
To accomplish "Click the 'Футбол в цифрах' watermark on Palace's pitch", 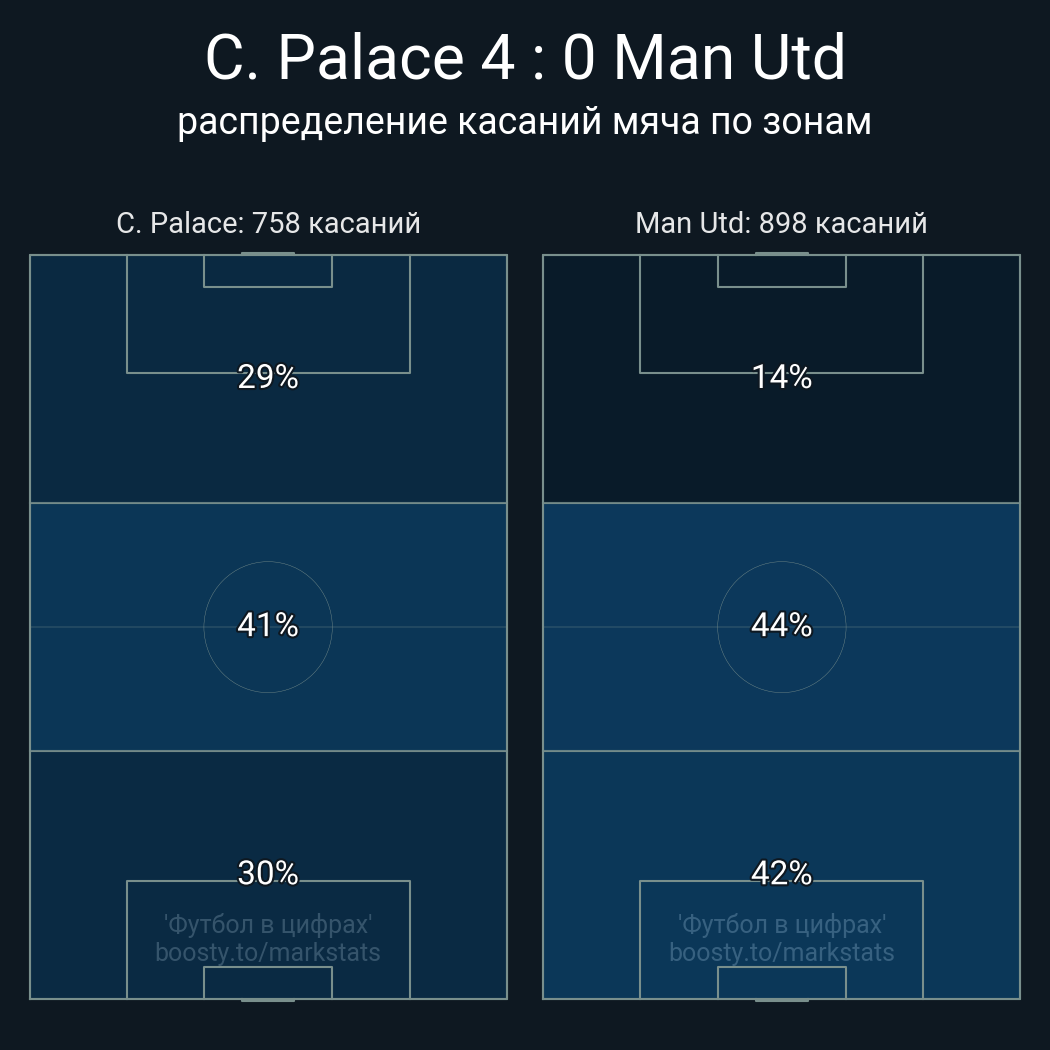I will pyautogui.click(x=268, y=924).
